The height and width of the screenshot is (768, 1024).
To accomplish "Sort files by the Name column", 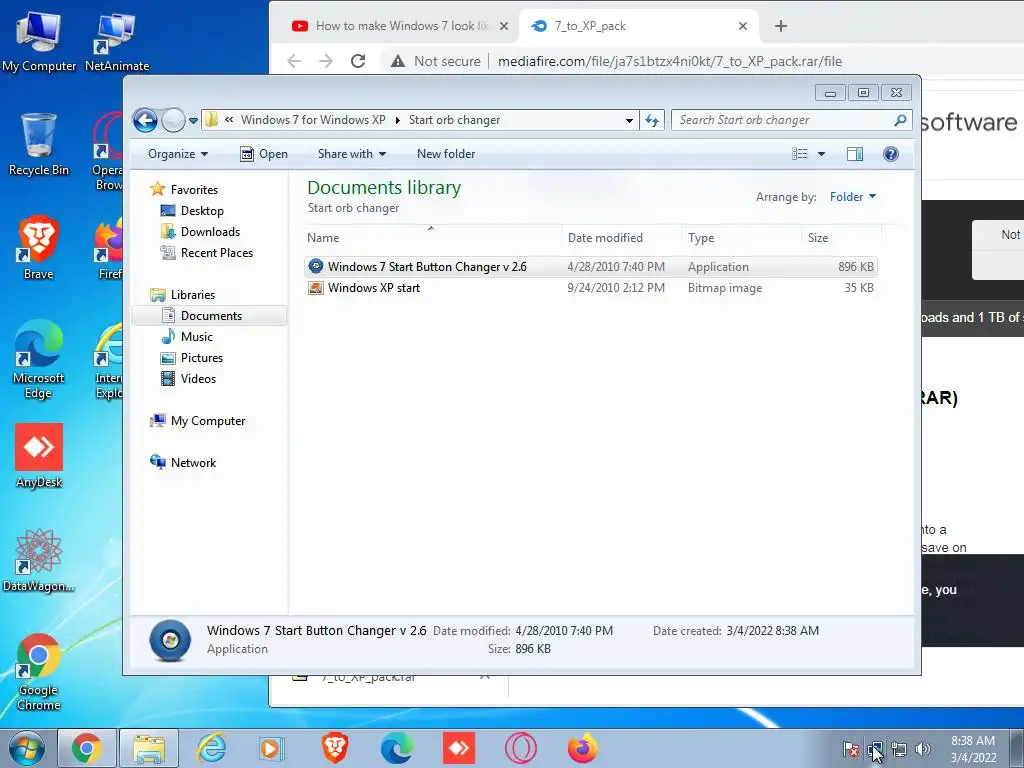I will click(x=432, y=238).
